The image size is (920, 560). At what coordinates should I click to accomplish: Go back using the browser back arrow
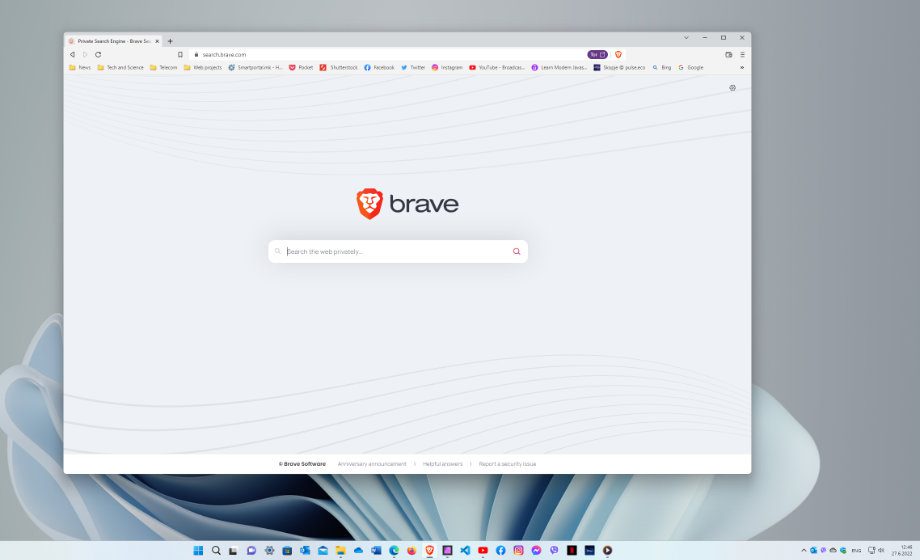coord(72,55)
